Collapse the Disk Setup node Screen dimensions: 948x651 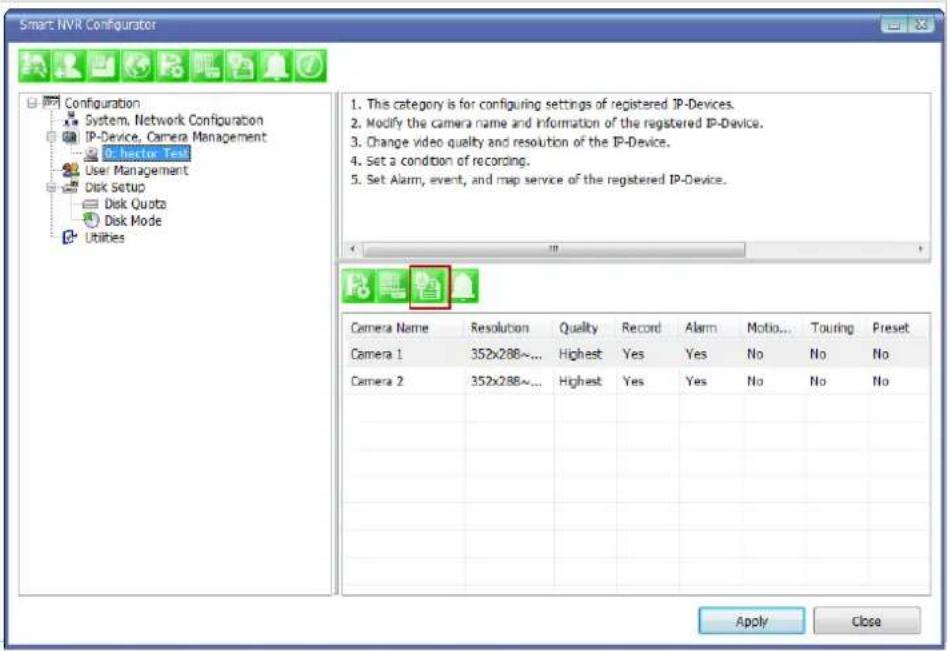52,187
